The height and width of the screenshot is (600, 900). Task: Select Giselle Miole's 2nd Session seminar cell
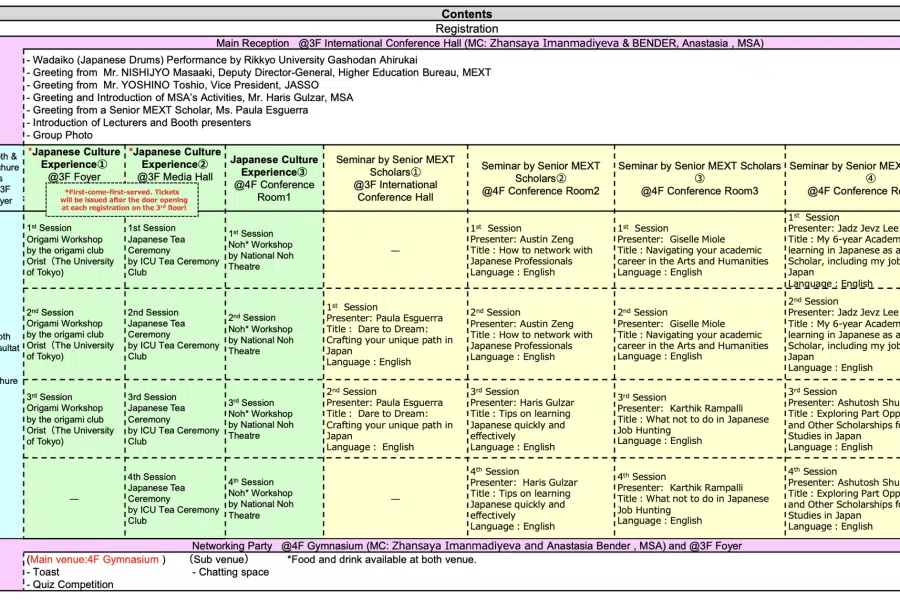tap(699, 334)
